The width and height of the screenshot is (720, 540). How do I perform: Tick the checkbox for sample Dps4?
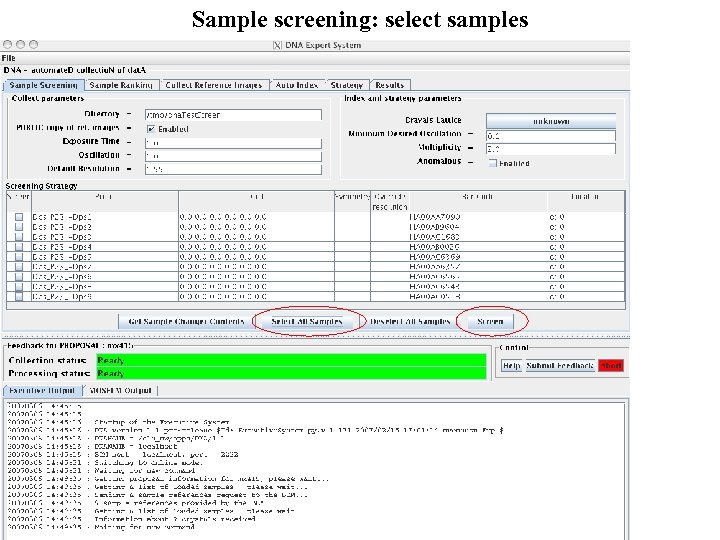coord(19,247)
